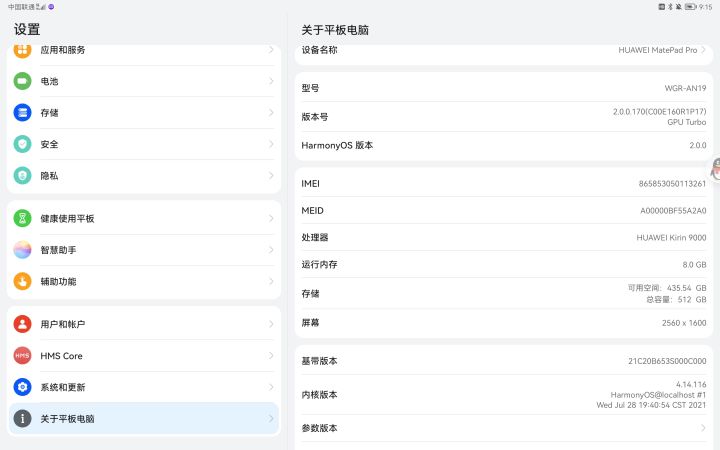Tap the Digital balance hourglass icon
Viewport: 720px width, 450px height.
click(22, 219)
